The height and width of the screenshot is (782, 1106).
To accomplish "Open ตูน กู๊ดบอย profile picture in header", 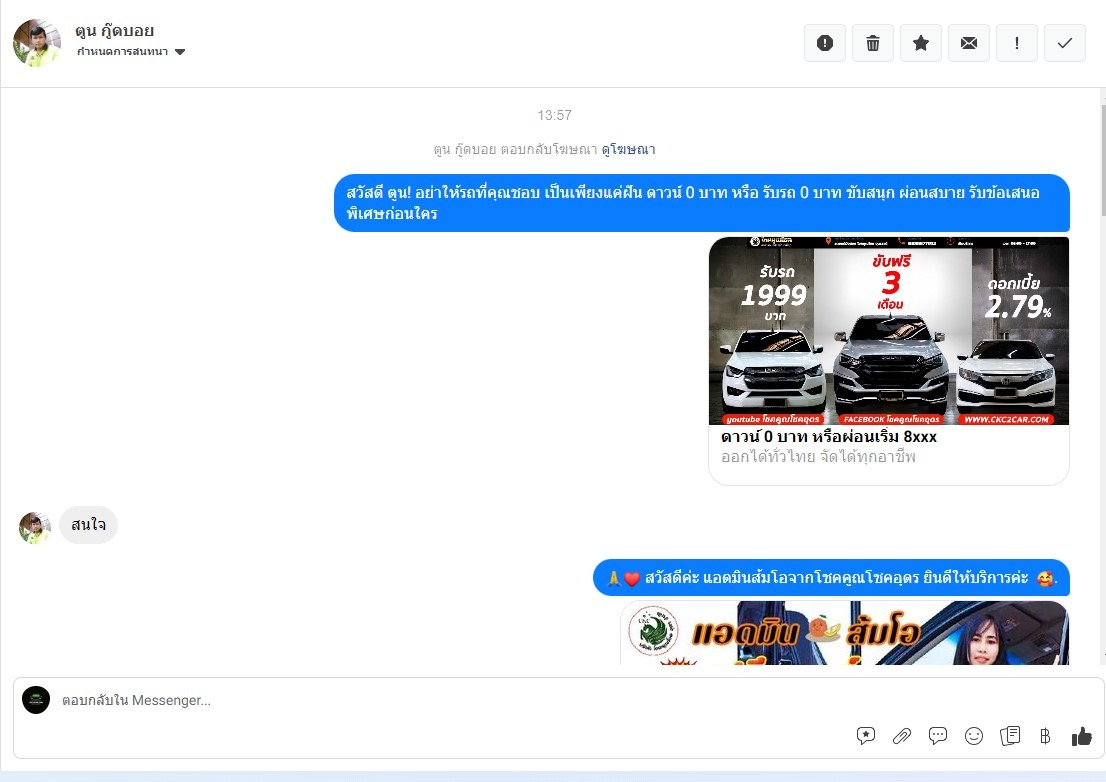I will [x=37, y=43].
